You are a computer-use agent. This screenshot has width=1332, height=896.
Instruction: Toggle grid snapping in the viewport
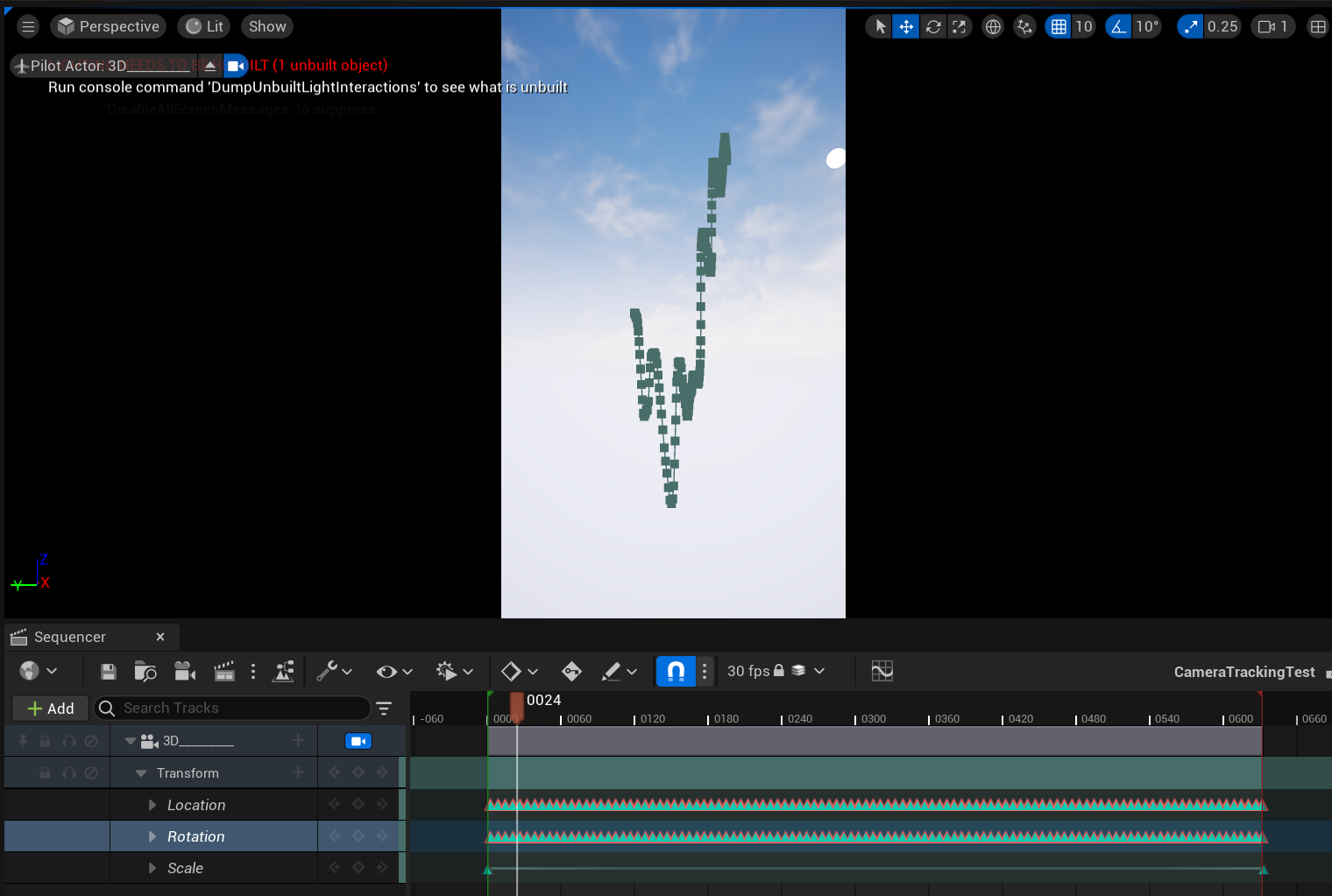click(x=1059, y=26)
